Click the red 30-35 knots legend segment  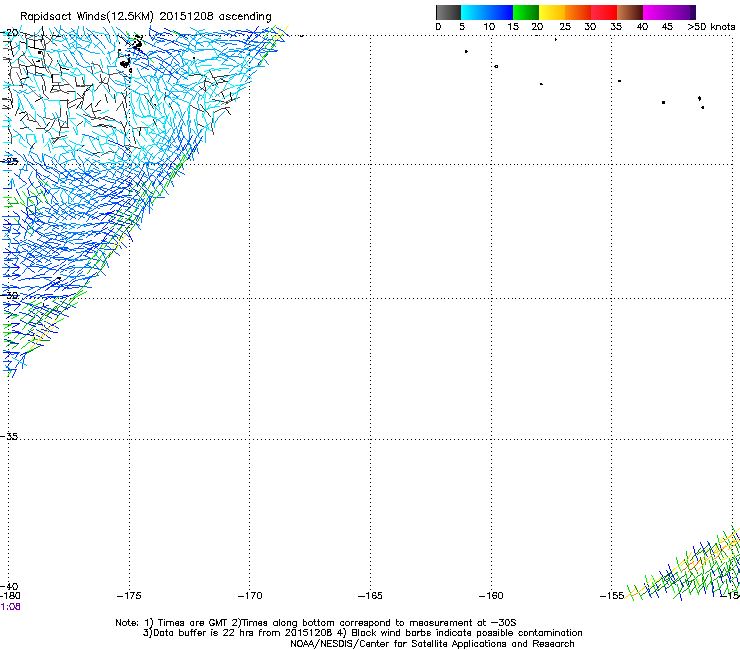click(x=604, y=12)
